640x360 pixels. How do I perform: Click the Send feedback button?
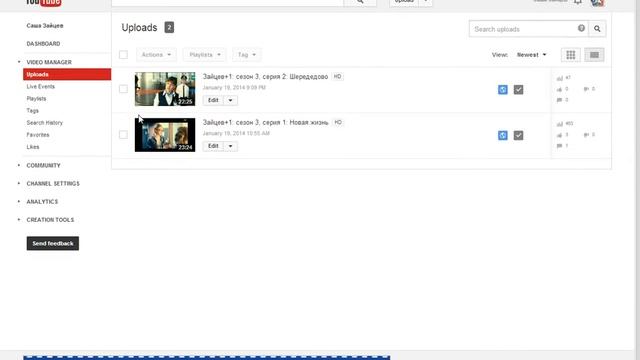click(x=53, y=243)
